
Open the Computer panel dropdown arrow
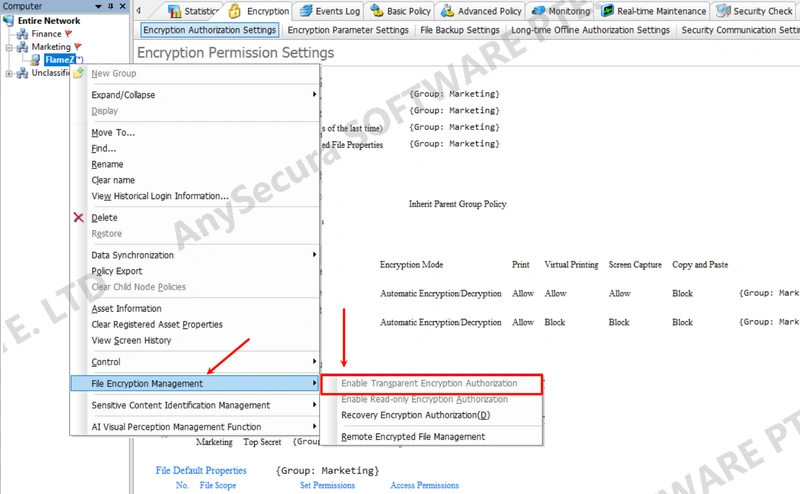click(x=98, y=7)
